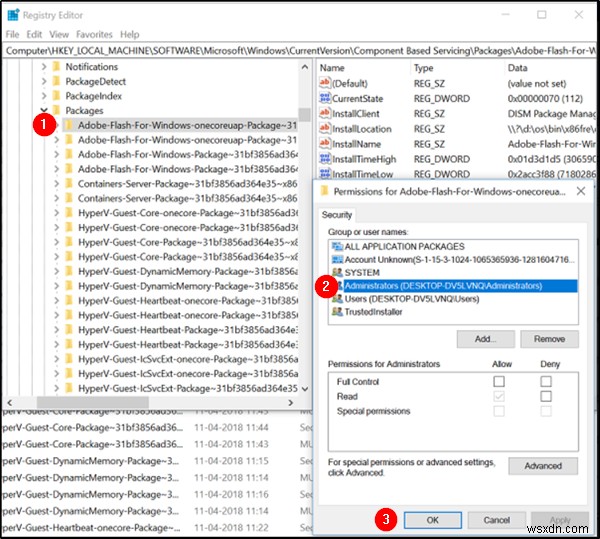The width and height of the screenshot is (600, 539).
Task: Click the CurrentState DWORD value icon
Action: (x=325, y=98)
